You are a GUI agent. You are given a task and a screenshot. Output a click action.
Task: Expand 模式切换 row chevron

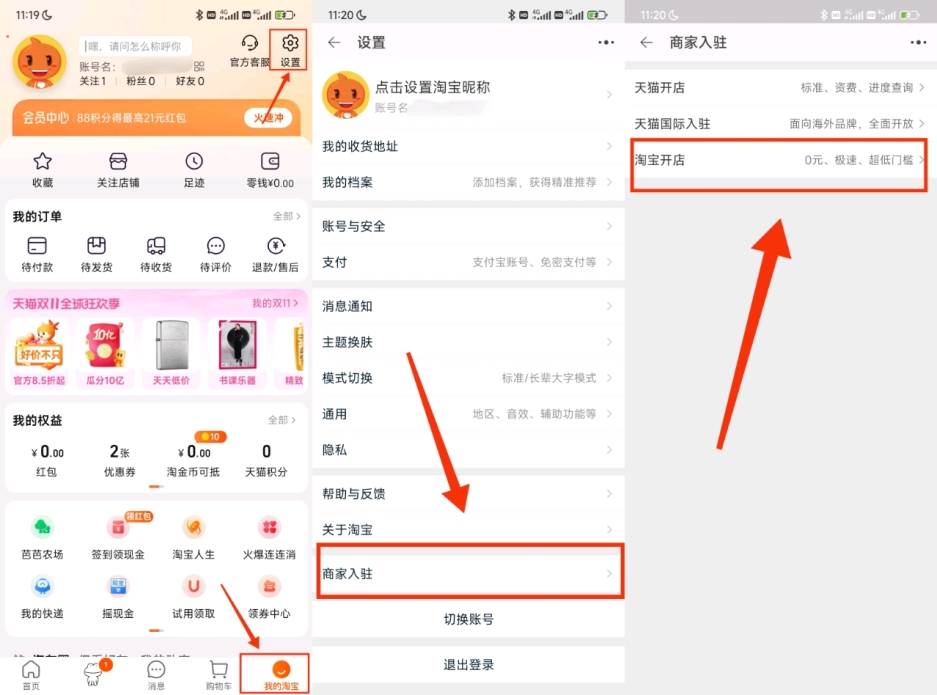click(609, 378)
